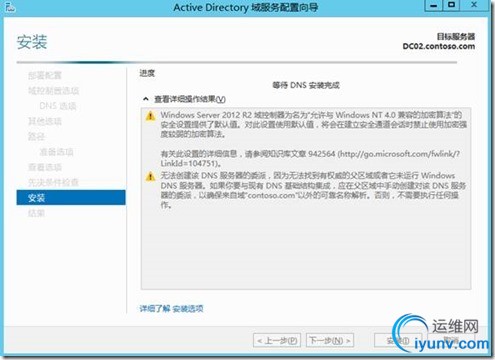
Task: Click the warning icon beside Windows Server 2012 R2 message
Action: click(x=151, y=116)
